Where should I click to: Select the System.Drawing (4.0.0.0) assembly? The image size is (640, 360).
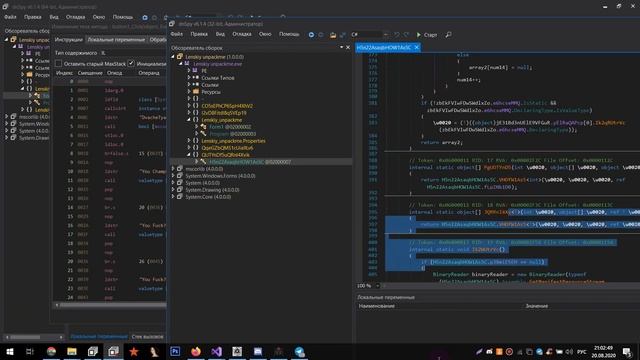211,190
